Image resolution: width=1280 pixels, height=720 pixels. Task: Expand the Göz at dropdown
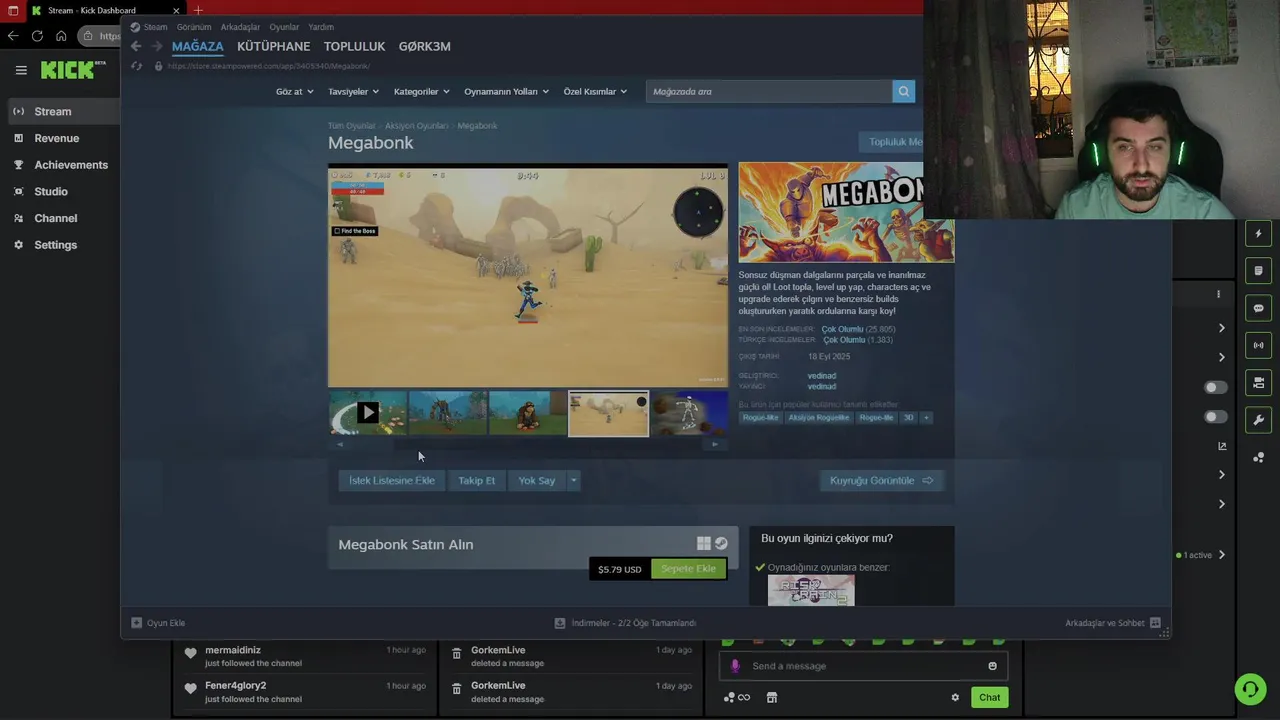click(294, 91)
